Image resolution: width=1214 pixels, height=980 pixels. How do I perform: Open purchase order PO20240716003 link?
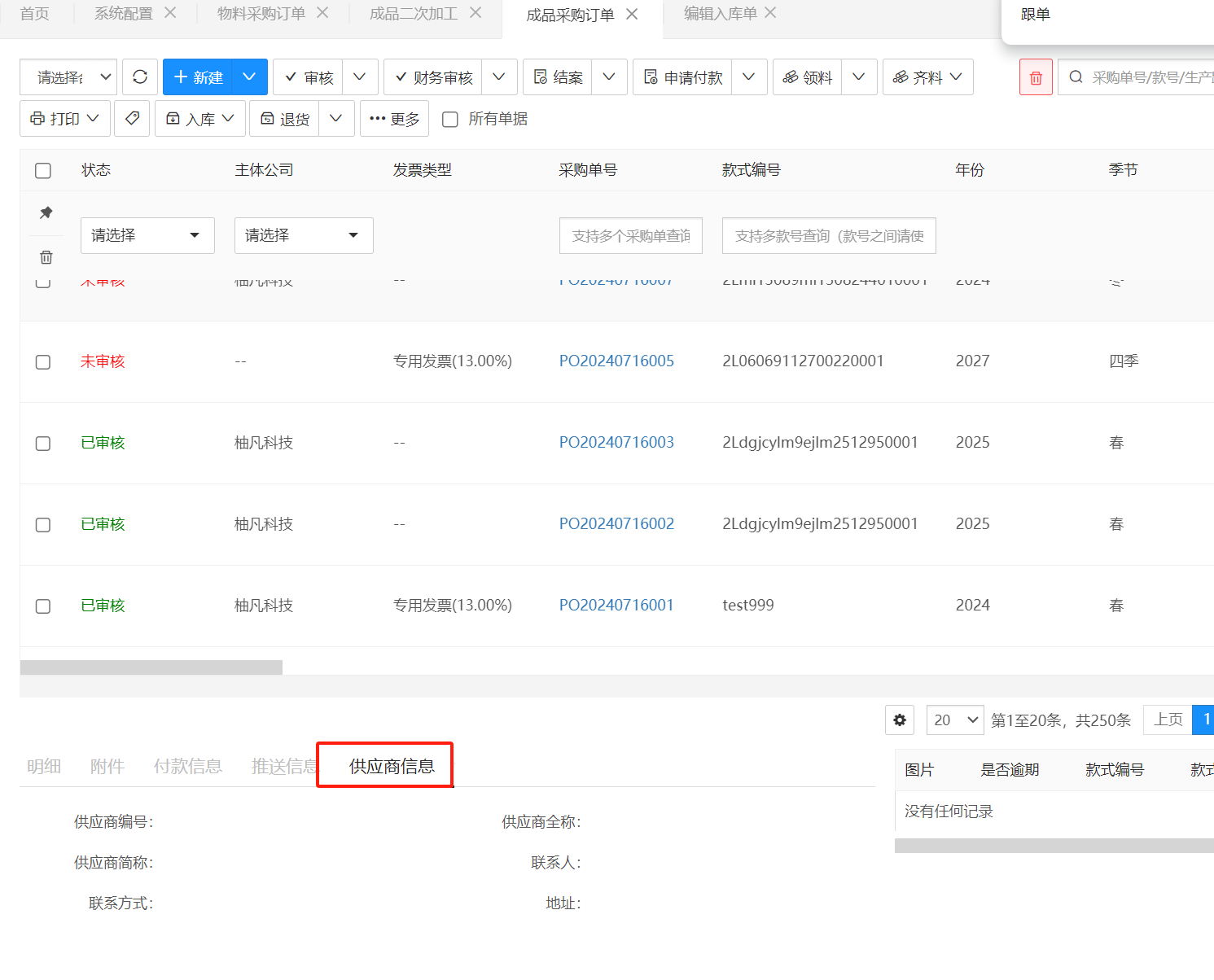pos(616,443)
